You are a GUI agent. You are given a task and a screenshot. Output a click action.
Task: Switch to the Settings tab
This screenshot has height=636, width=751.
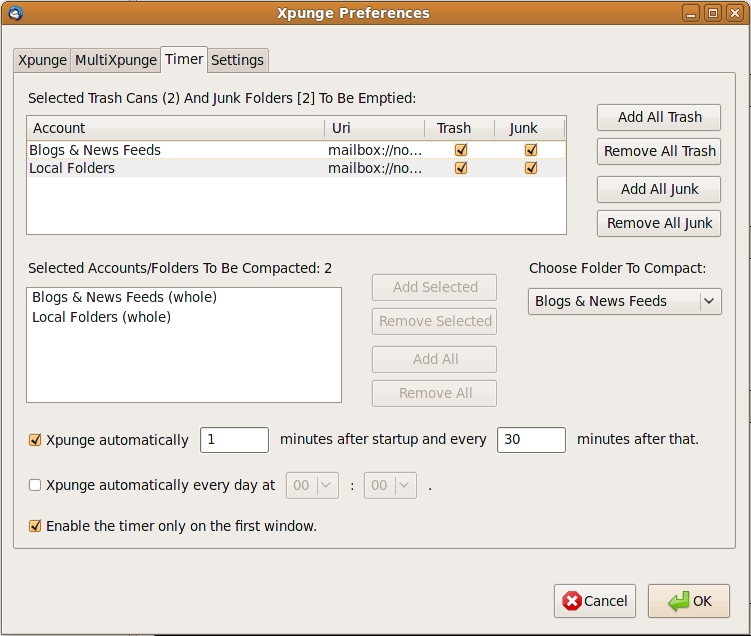237,60
